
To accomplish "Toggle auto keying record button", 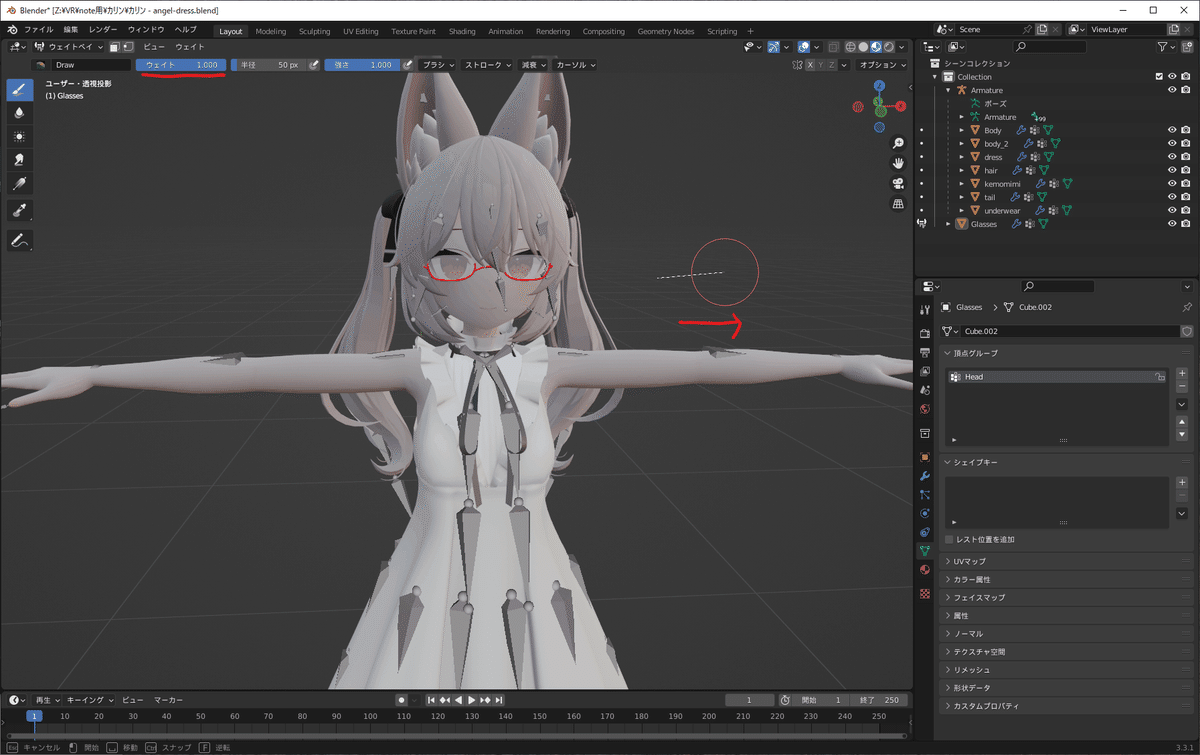I will pos(401,700).
